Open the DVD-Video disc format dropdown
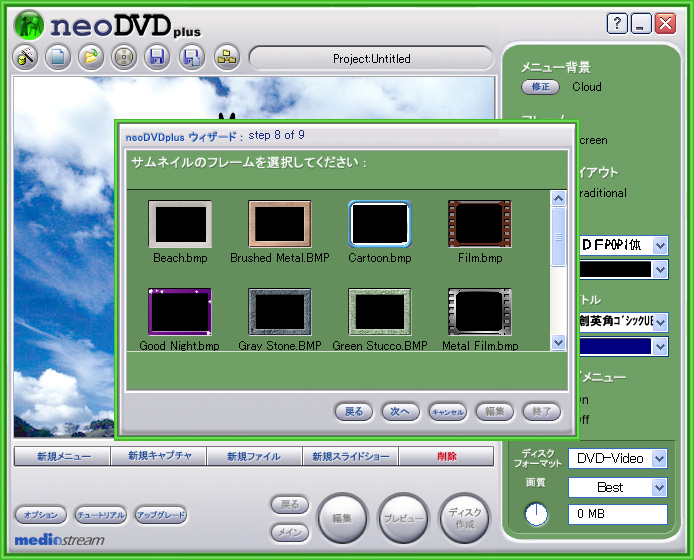694x560 pixels. [659, 459]
